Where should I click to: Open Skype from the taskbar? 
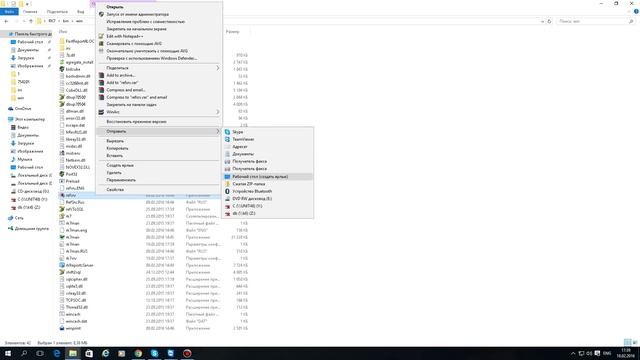[x=154, y=353]
